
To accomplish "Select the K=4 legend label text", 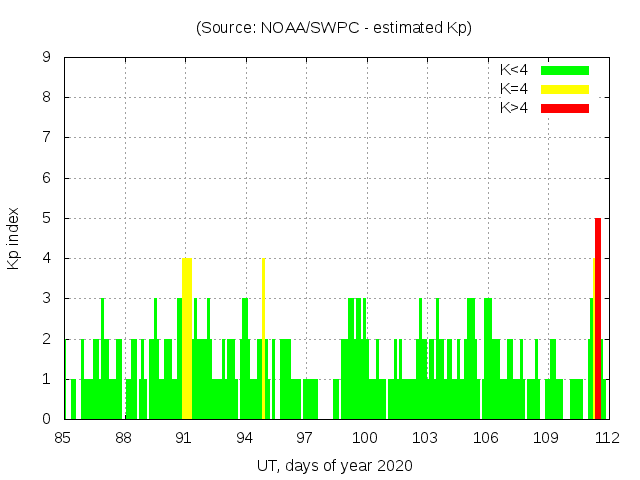I will tap(515, 89).
